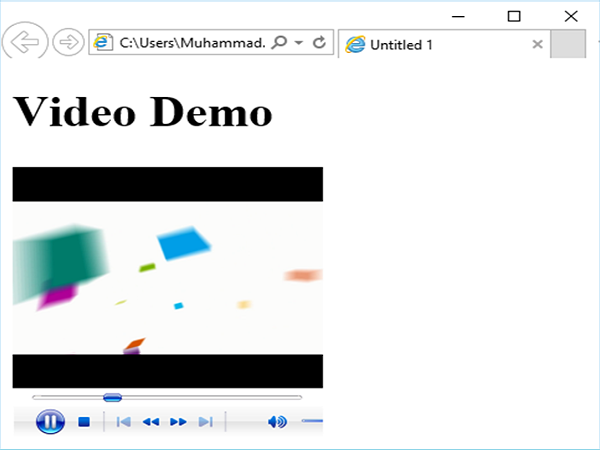Click the Internet Explorer page icon in address bar

click(103, 42)
